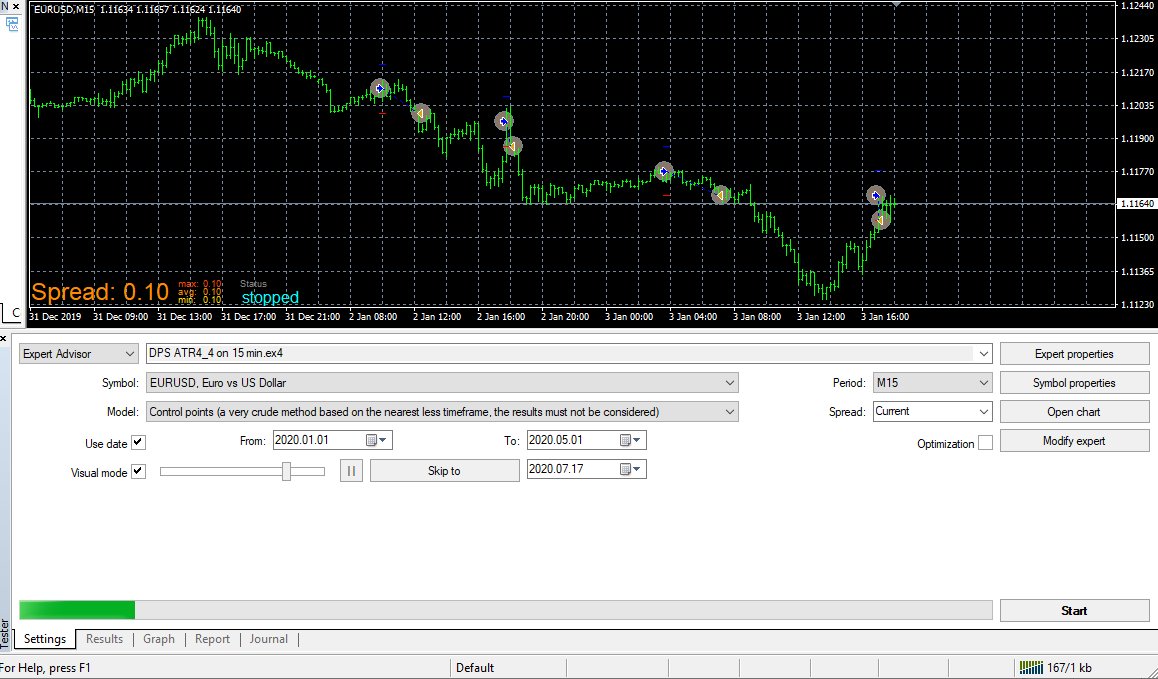Toggle the Visual mode checkbox
The image size is (1158, 679).
[138, 471]
